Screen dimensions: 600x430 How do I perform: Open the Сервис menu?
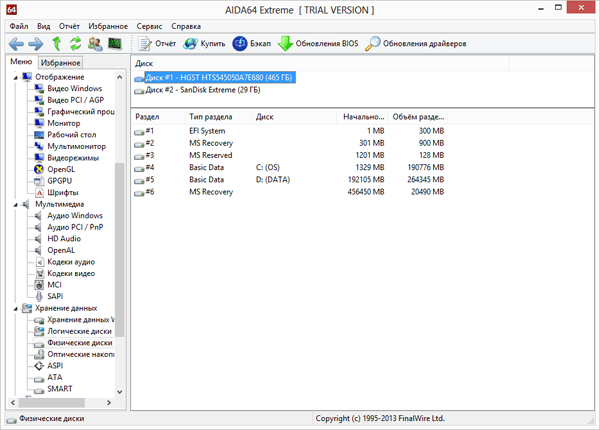coord(149,26)
